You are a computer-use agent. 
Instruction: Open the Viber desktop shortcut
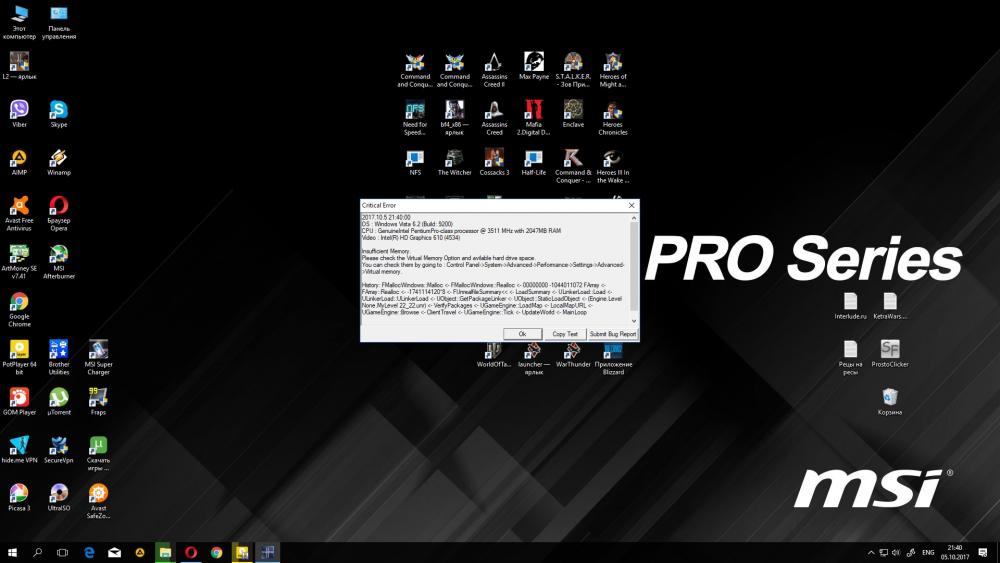pos(19,110)
